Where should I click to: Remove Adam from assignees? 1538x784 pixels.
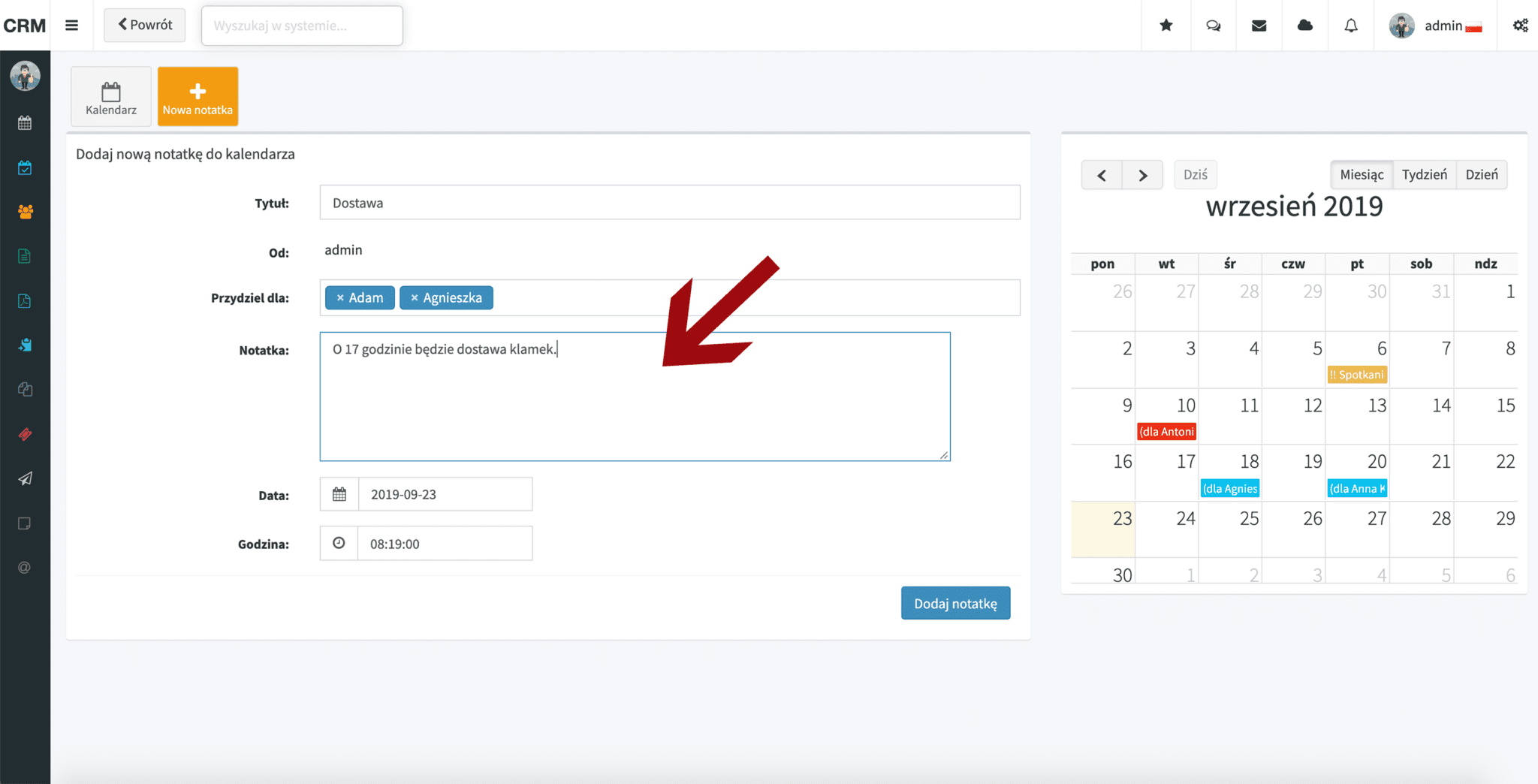[340, 298]
